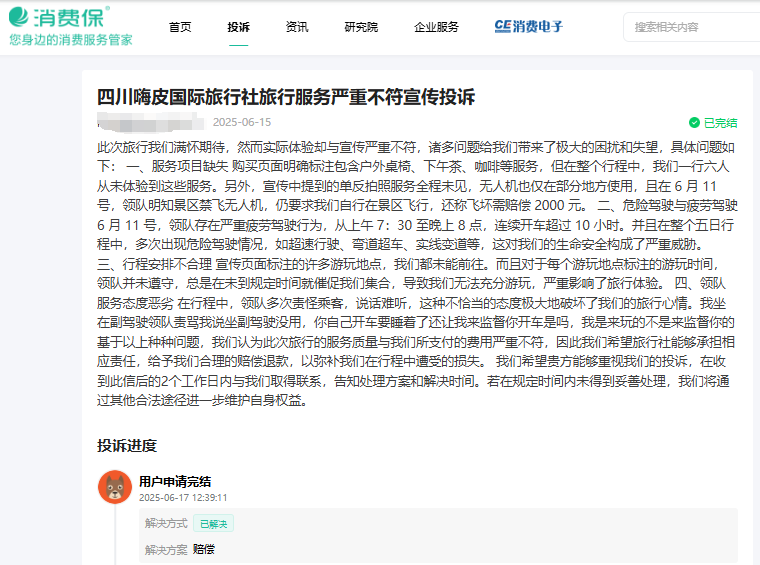Click the 解决方案 label

click(166, 550)
